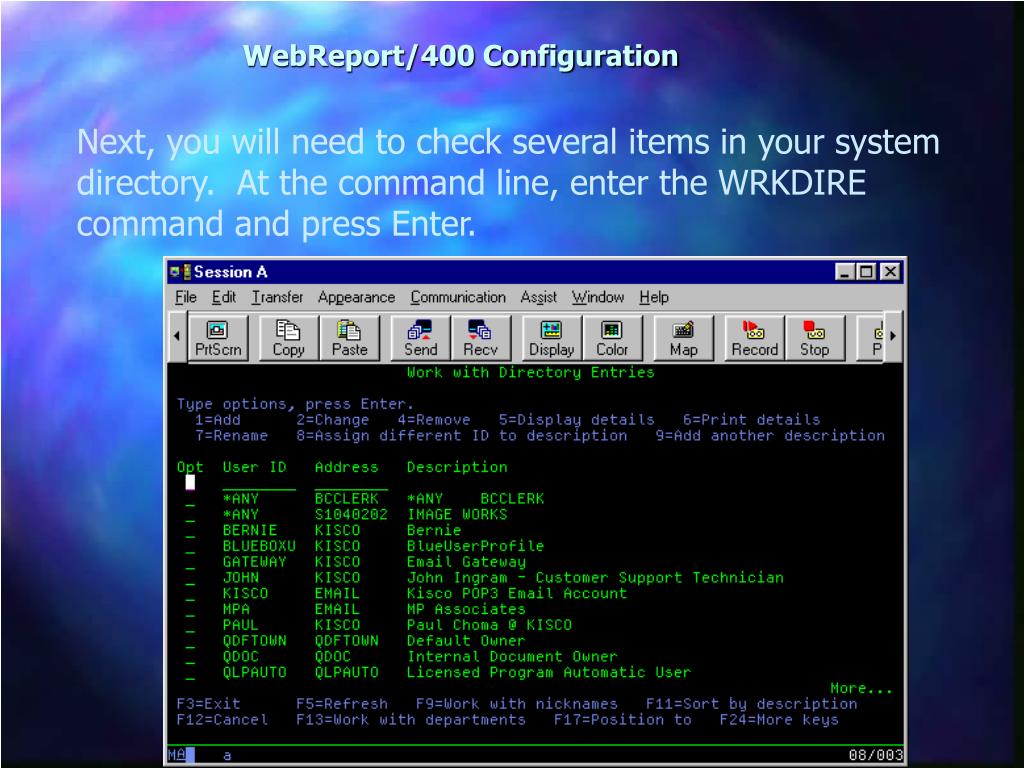
Task: Open the Help menu
Action: click(654, 297)
